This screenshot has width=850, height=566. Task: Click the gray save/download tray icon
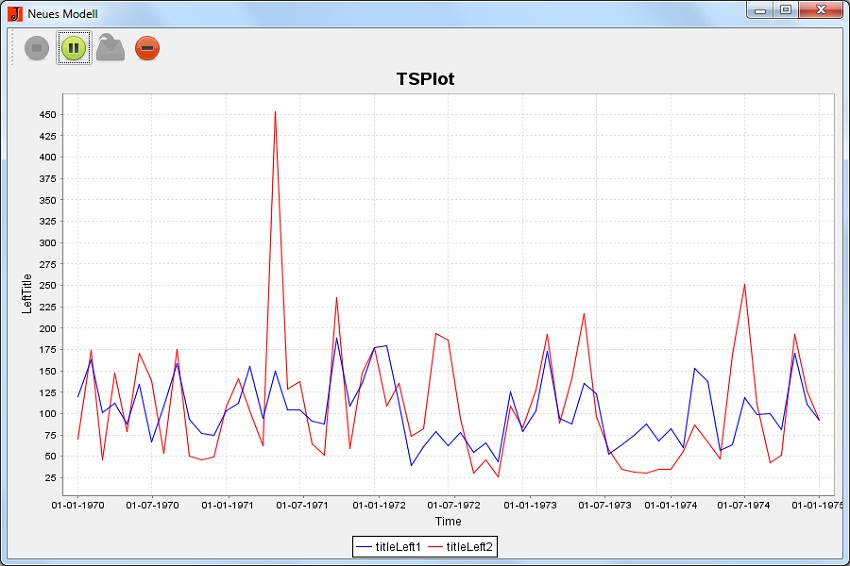pos(110,48)
